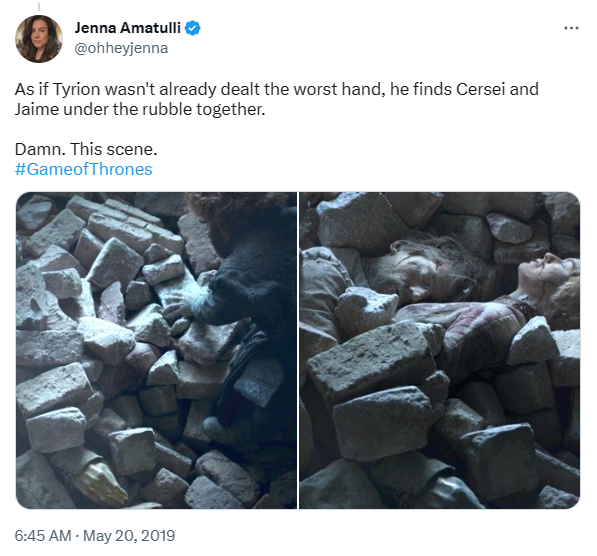Click the divider between the two photos
Viewport: 597px width, 556px height.
(x=298, y=350)
